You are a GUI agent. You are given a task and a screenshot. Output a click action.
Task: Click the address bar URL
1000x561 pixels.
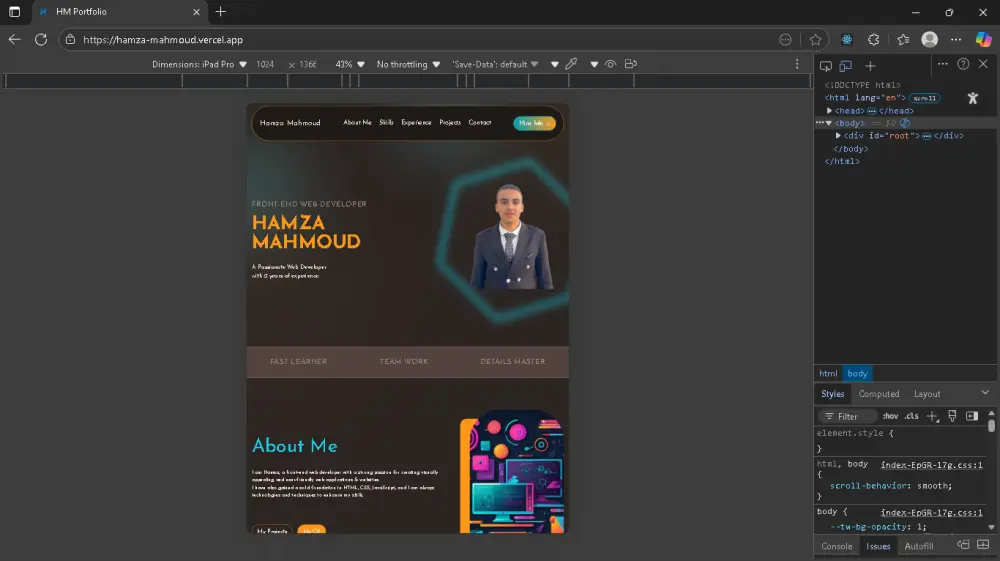click(x=163, y=40)
